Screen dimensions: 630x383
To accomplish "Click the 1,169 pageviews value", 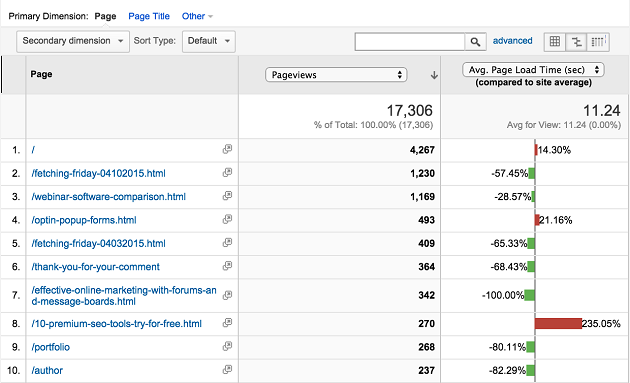I will (x=422, y=197).
